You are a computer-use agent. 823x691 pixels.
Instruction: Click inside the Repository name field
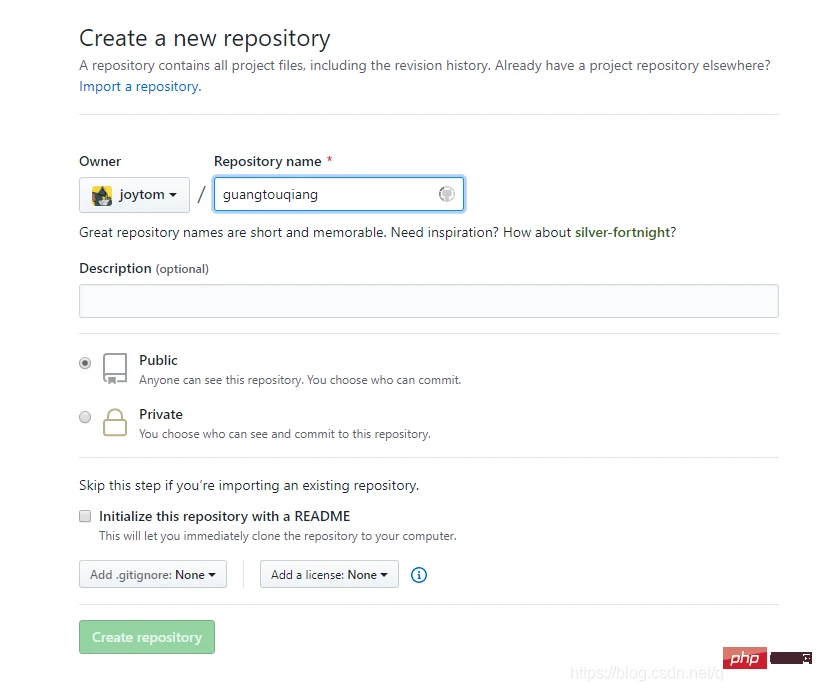[325, 195]
